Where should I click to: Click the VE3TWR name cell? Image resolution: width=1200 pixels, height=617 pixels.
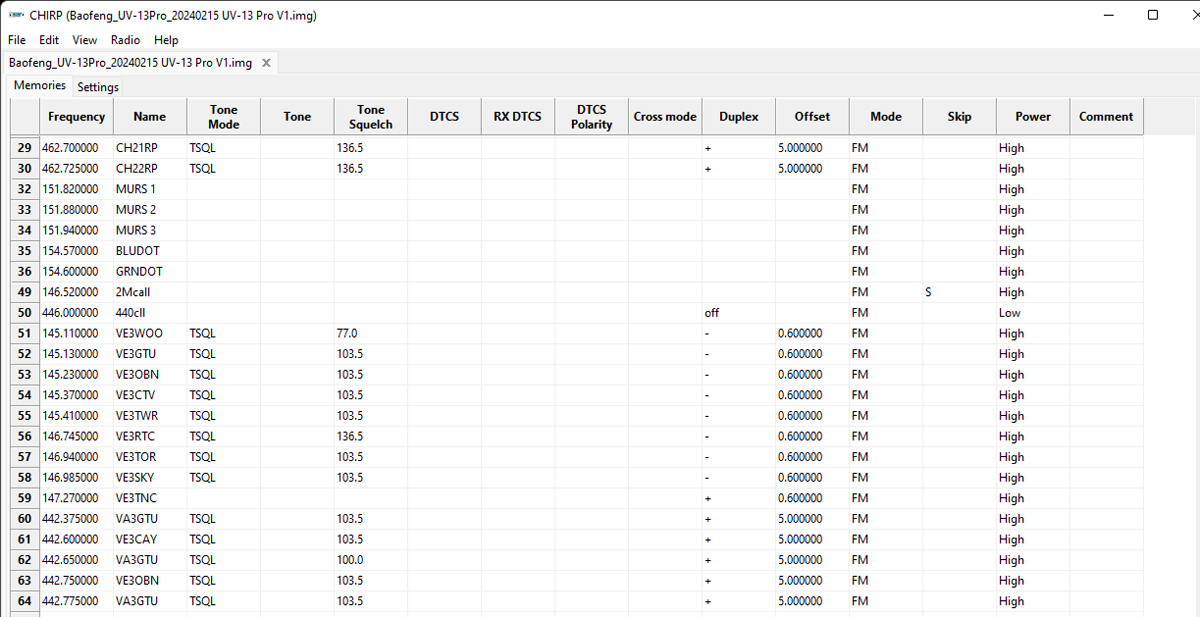[x=150, y=416]
